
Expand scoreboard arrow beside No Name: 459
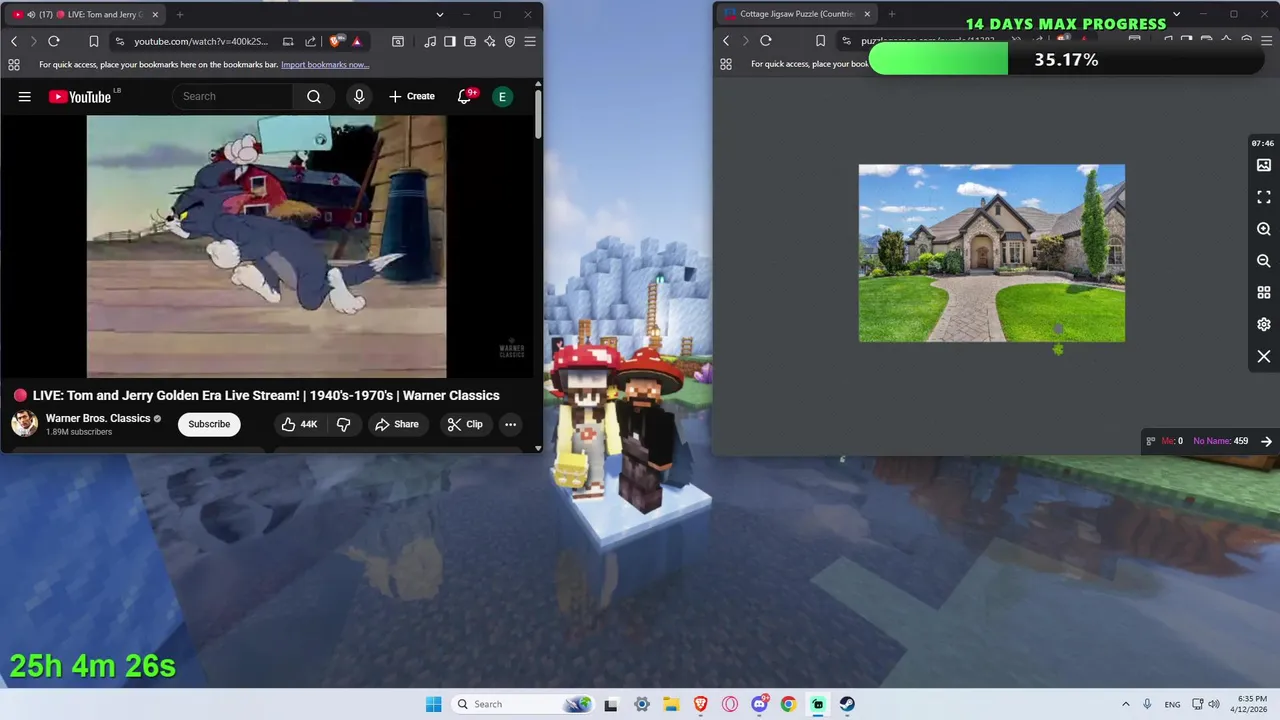point(1266,441)
